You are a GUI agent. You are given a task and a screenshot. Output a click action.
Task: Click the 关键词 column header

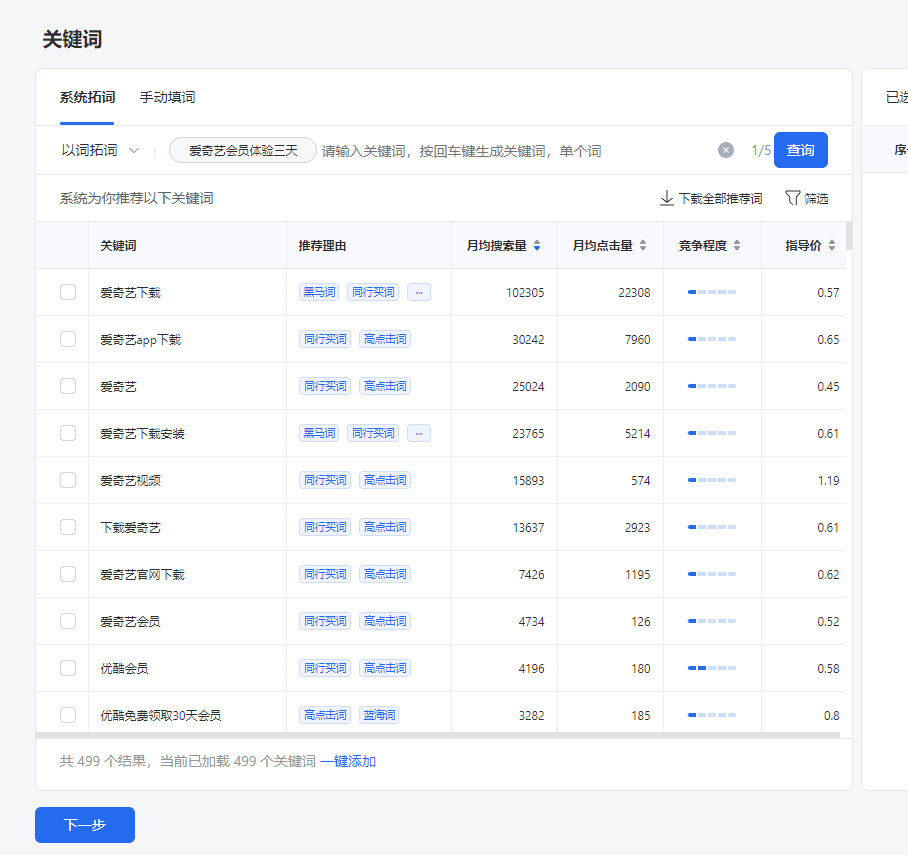118,246
